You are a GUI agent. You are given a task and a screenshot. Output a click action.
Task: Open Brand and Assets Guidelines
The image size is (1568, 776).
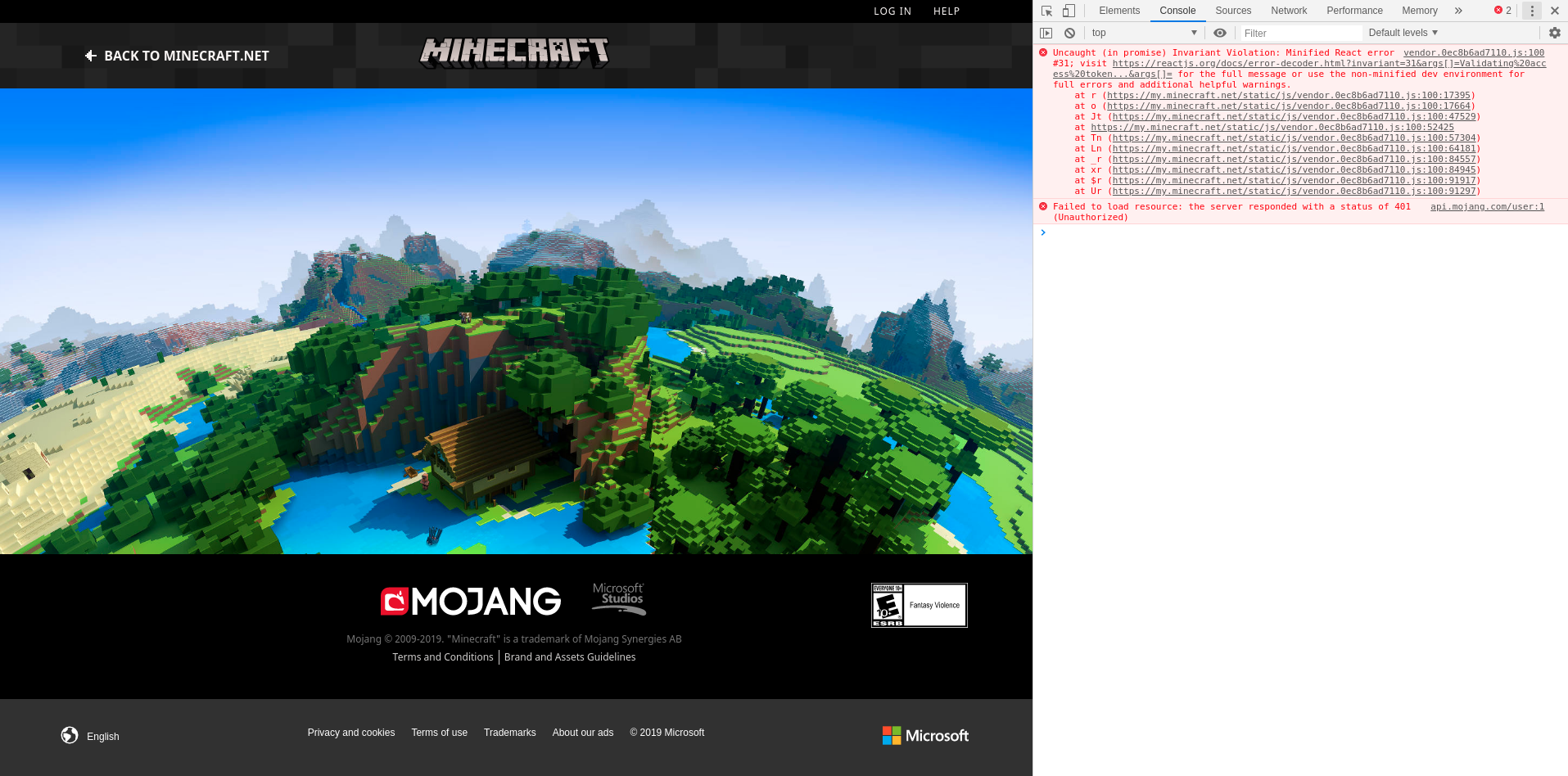[570, 657]
